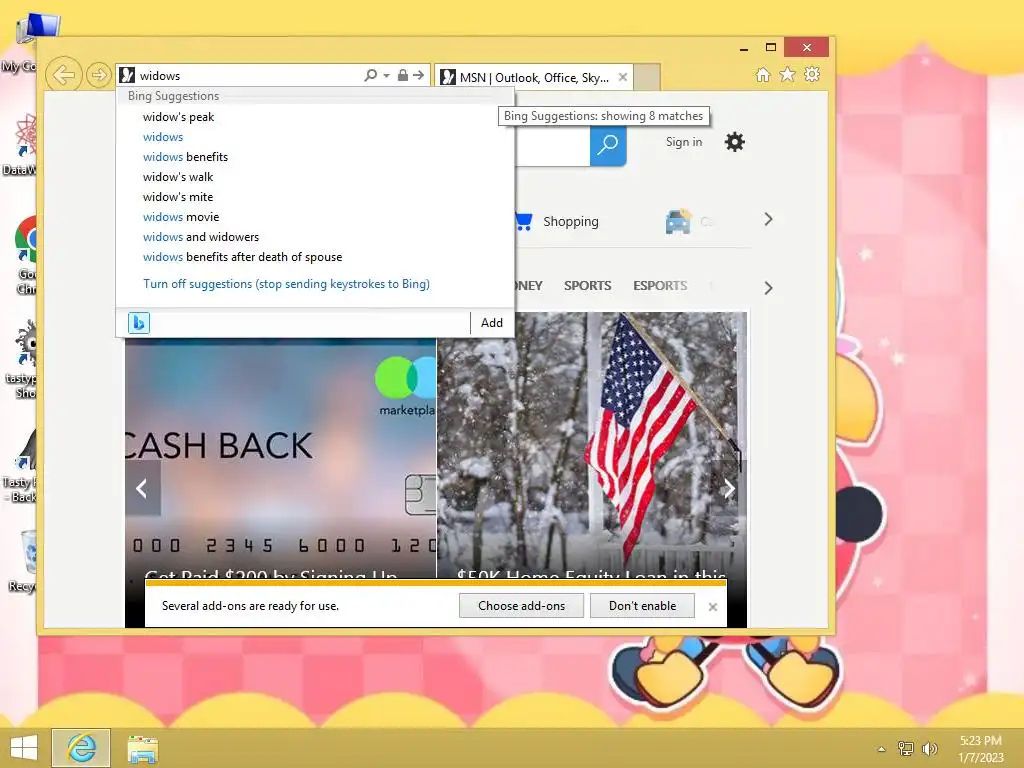The width and height of the screenshot is (1024, 768).
Task: Select the Google Chrome desktop shortcut
Action: pos(25,255)
